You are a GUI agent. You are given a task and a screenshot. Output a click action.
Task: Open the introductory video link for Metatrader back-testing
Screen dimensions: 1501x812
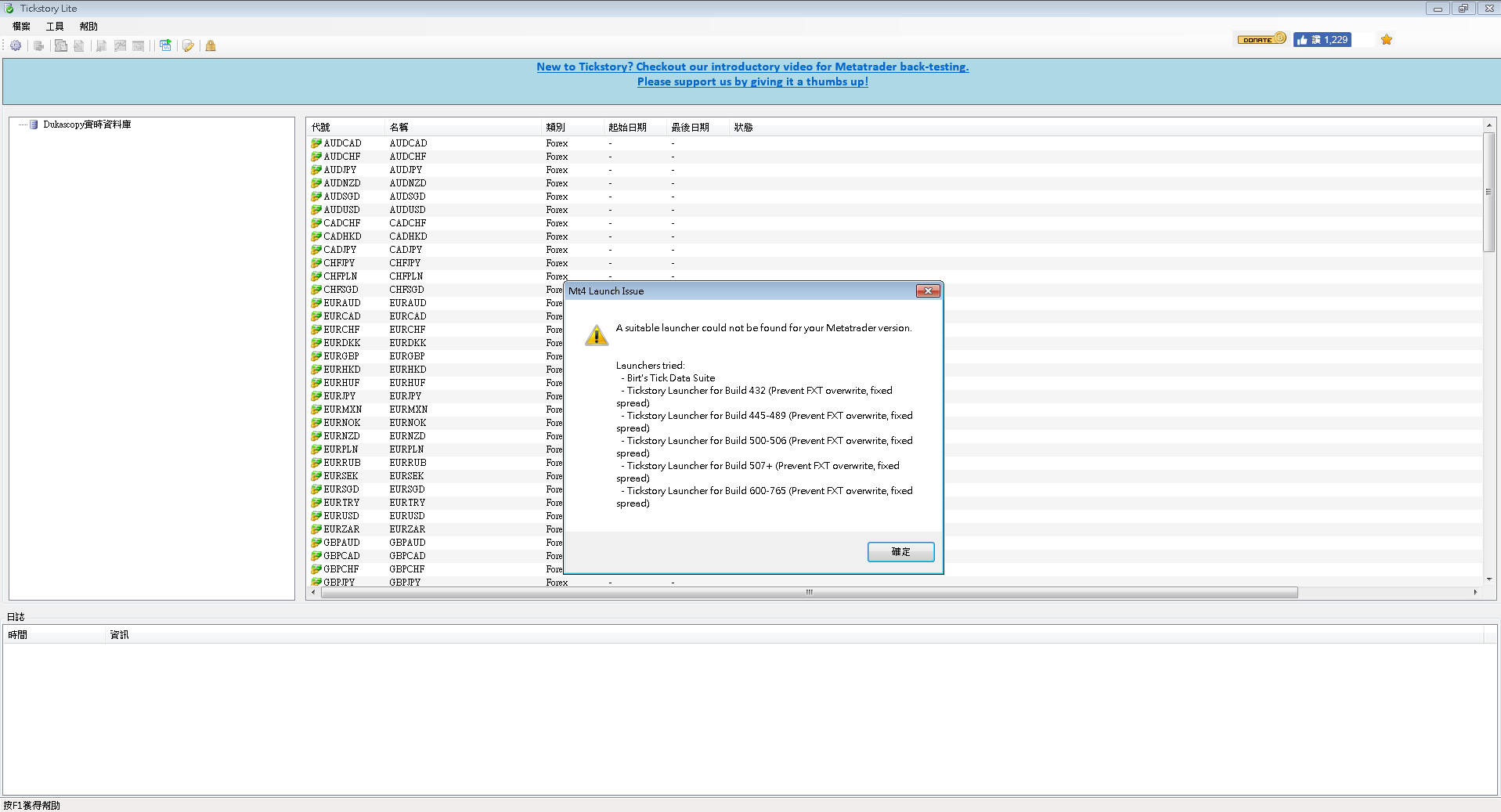[x=752, y=67]
